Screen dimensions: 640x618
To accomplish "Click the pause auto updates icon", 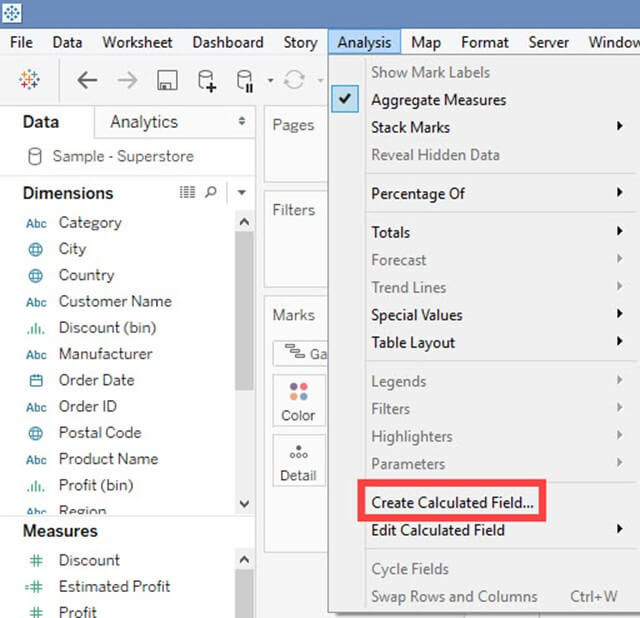I will [244, 80].
